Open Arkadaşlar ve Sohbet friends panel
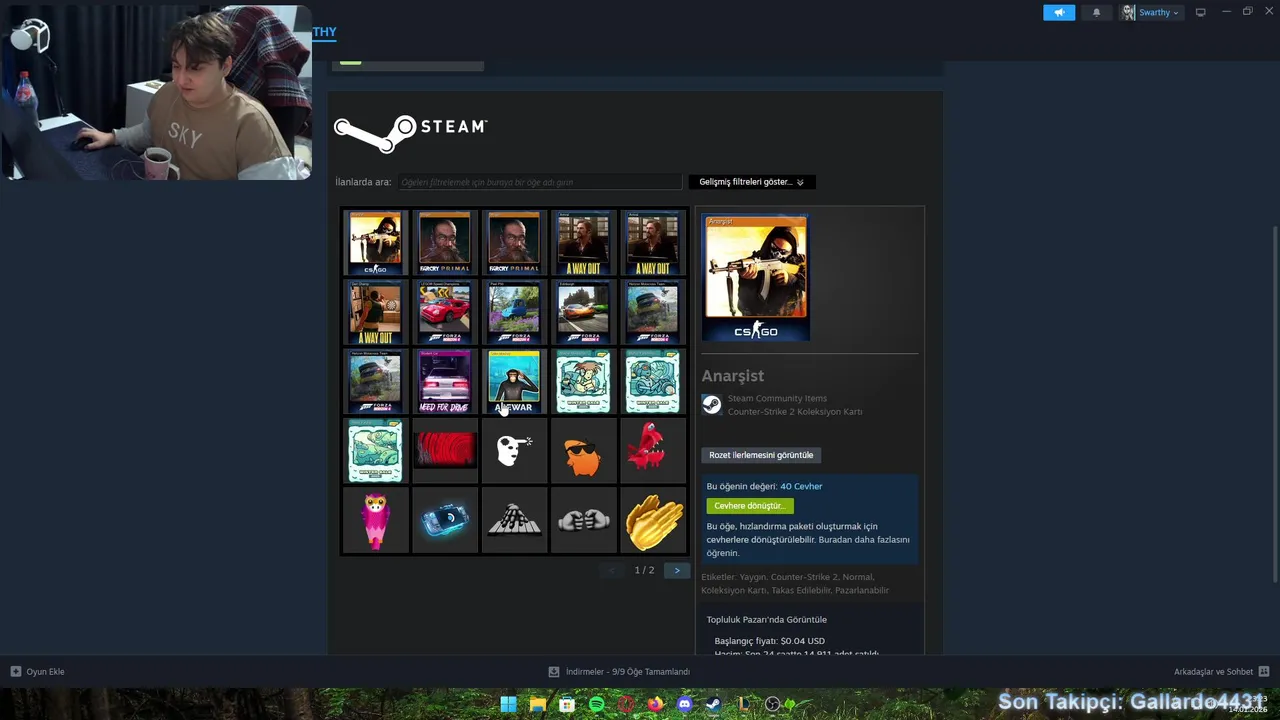The image size is (1280, 720). tap(1221, 672)
